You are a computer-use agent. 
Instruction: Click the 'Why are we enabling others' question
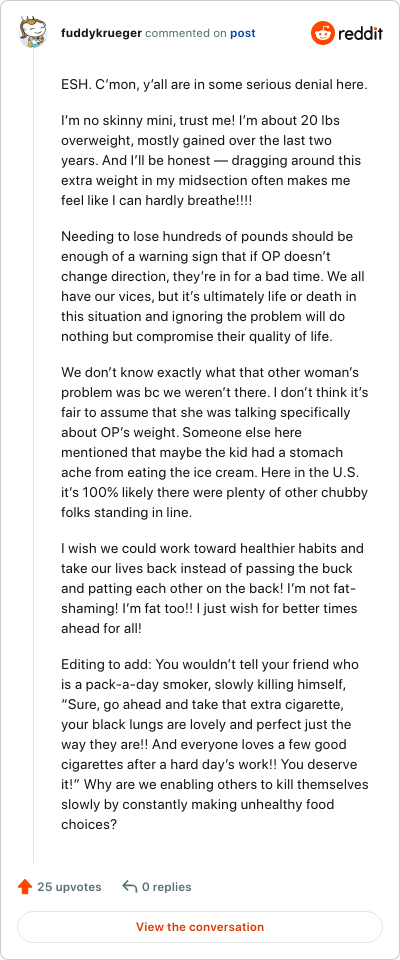(214, 804)
